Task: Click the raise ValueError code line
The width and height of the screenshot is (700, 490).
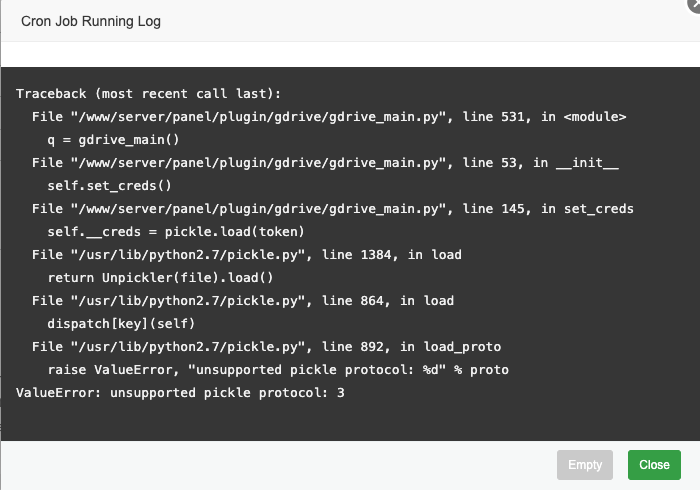Action: [278, 369]
